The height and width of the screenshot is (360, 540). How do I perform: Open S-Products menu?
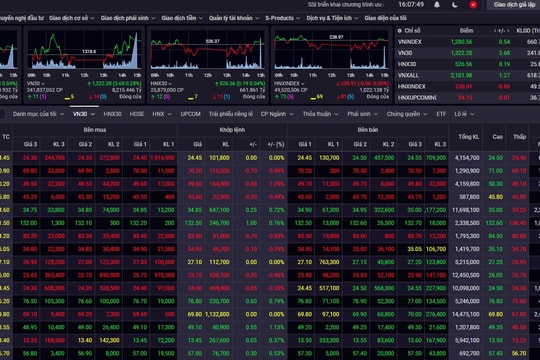[x=282, y=18]
